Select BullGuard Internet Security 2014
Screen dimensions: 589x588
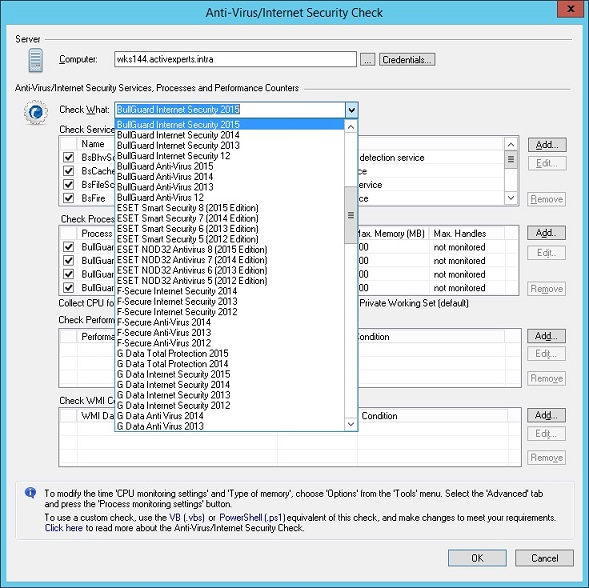[230, 135]
